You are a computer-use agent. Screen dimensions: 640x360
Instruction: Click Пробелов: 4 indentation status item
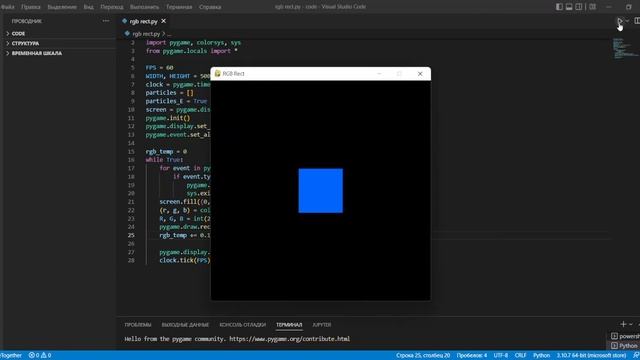coord(472,356)
